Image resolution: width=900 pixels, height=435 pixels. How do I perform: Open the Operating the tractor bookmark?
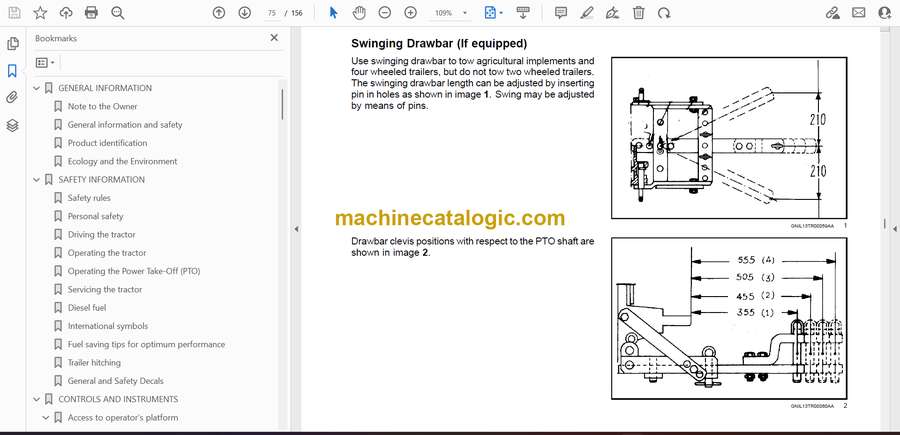pos(107,253)
